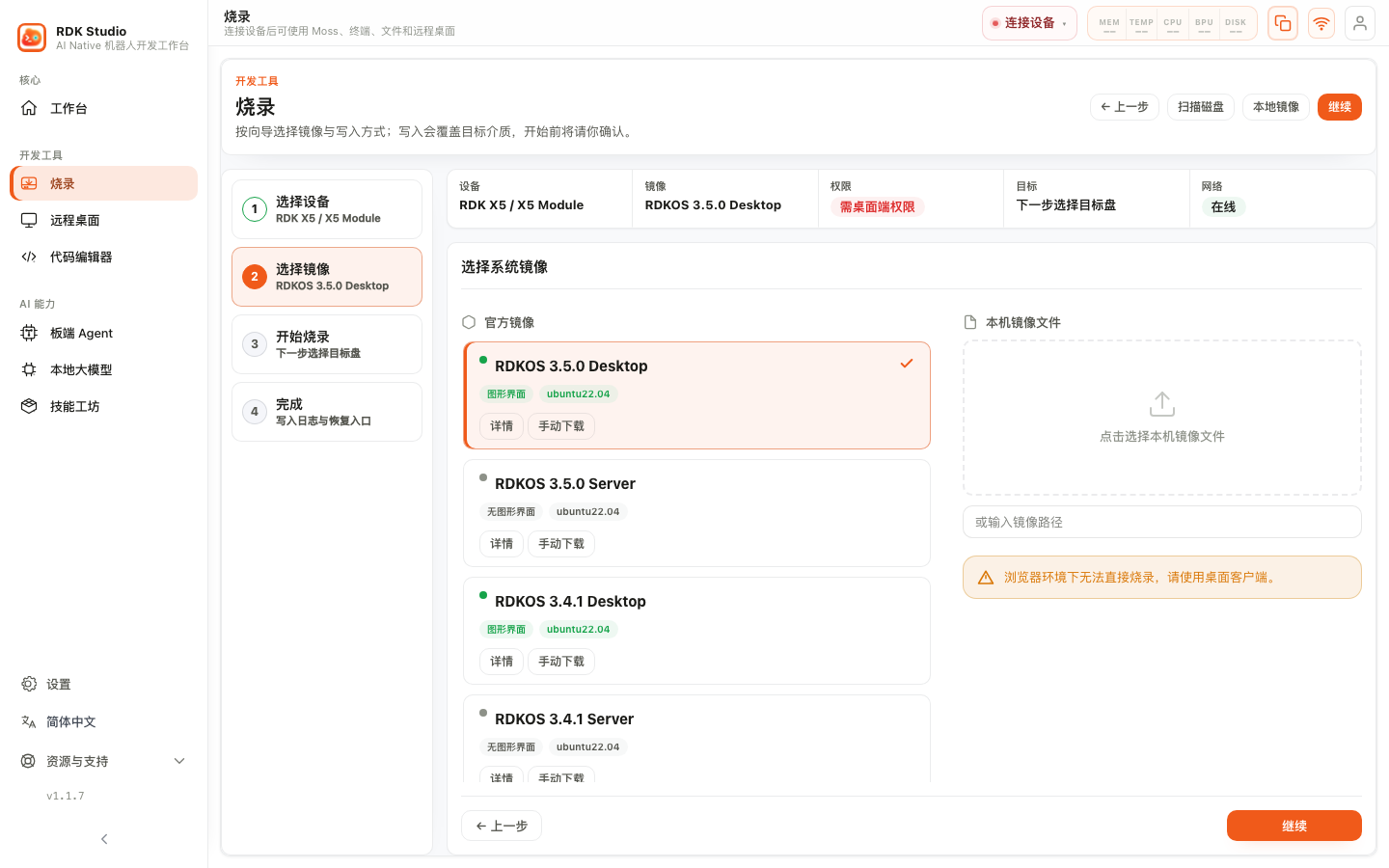This screenshot has height=868, width=1389.
Task: Select the RDKOS 3.4.1 Server image card
Action: (696, 738)
